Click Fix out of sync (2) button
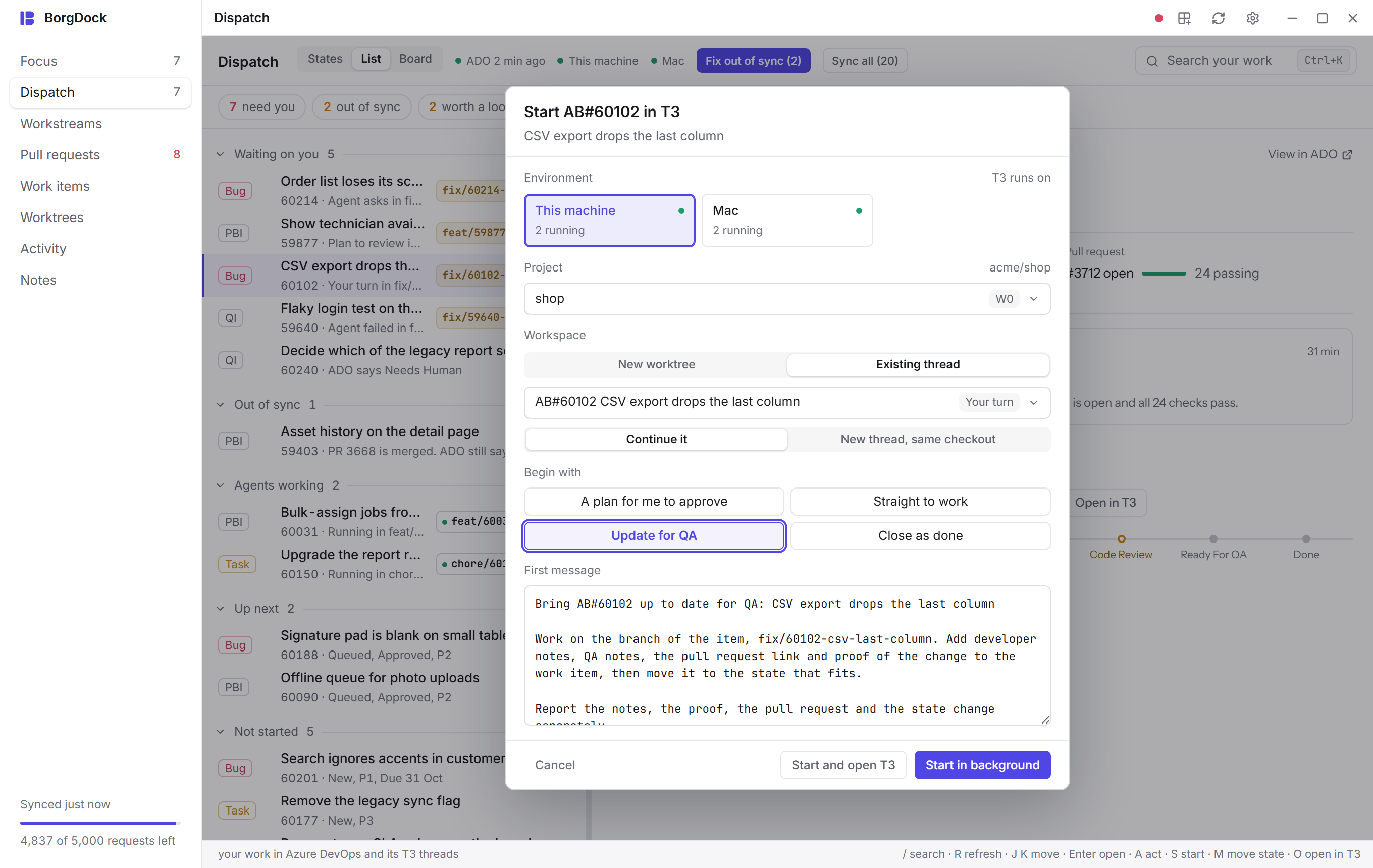Viewport: 1373px width, 868px height. 753,61
